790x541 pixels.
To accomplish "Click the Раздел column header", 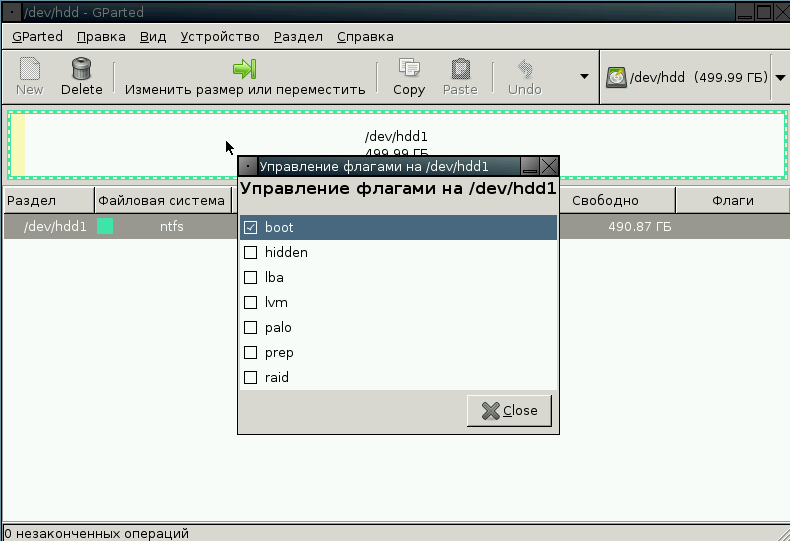I will click(49, 200).
